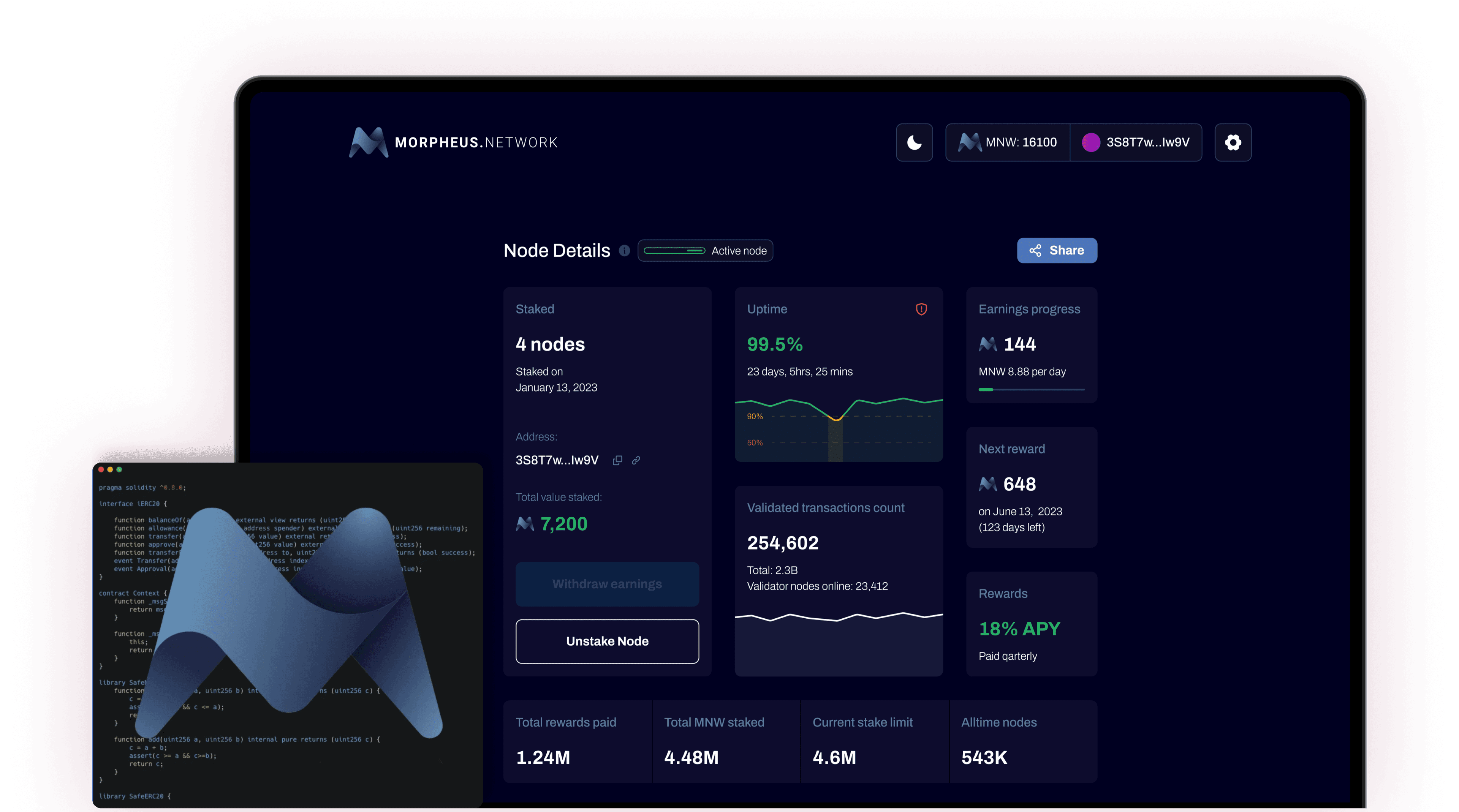Click the purple wallet avatar
The image size is (1459, 812).
(x=1091, y=142)
